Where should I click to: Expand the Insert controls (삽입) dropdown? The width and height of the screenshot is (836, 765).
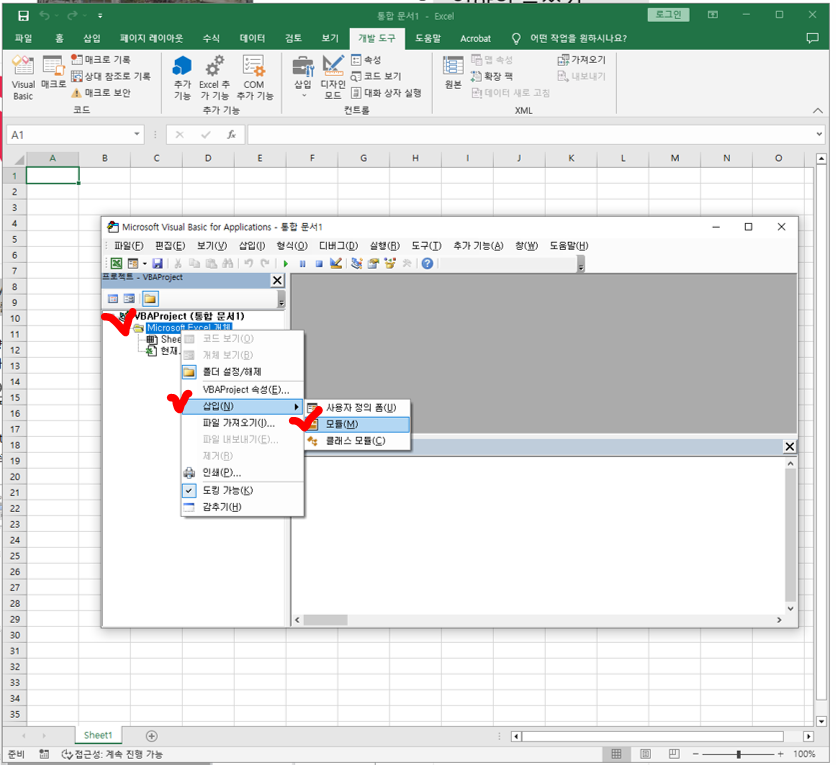point(303,78)
